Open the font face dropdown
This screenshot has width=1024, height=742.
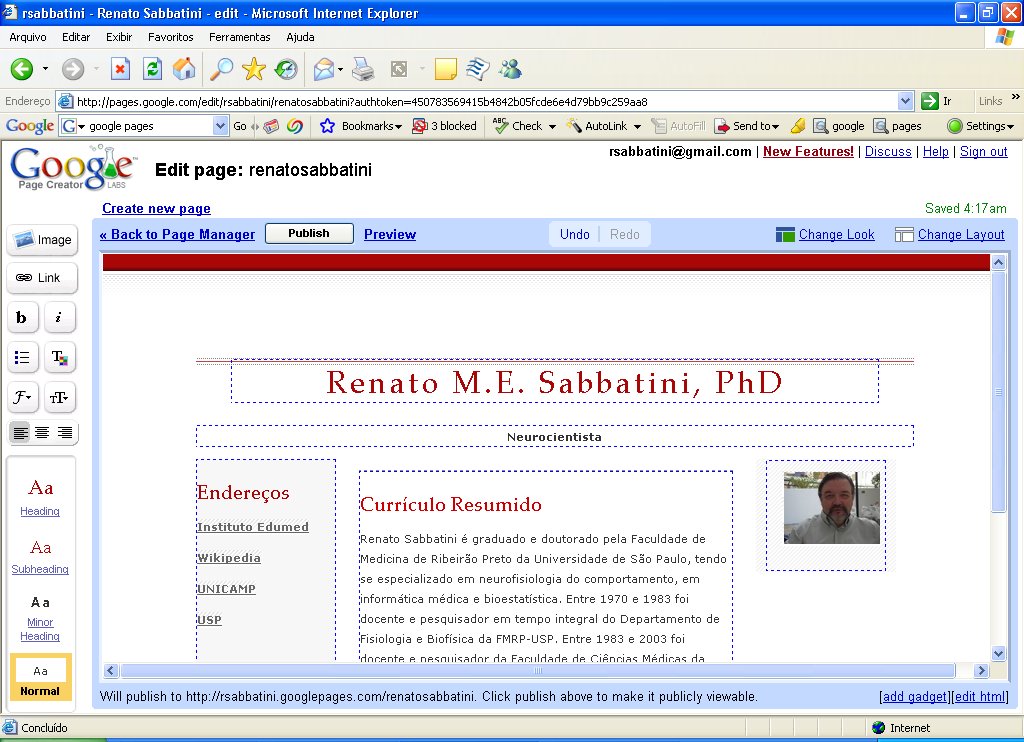coord(22,397)
